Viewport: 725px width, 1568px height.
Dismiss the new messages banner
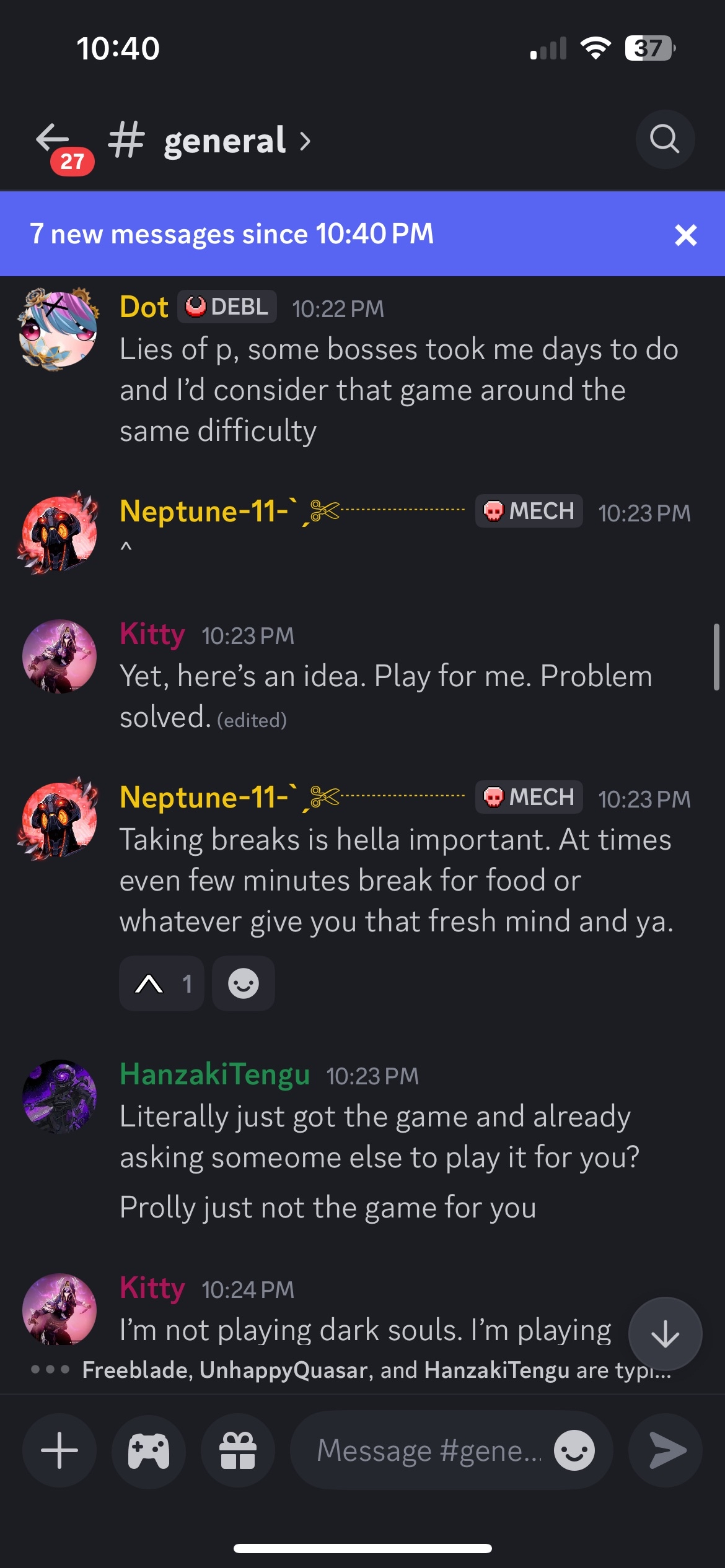click(x=685, y=235)
